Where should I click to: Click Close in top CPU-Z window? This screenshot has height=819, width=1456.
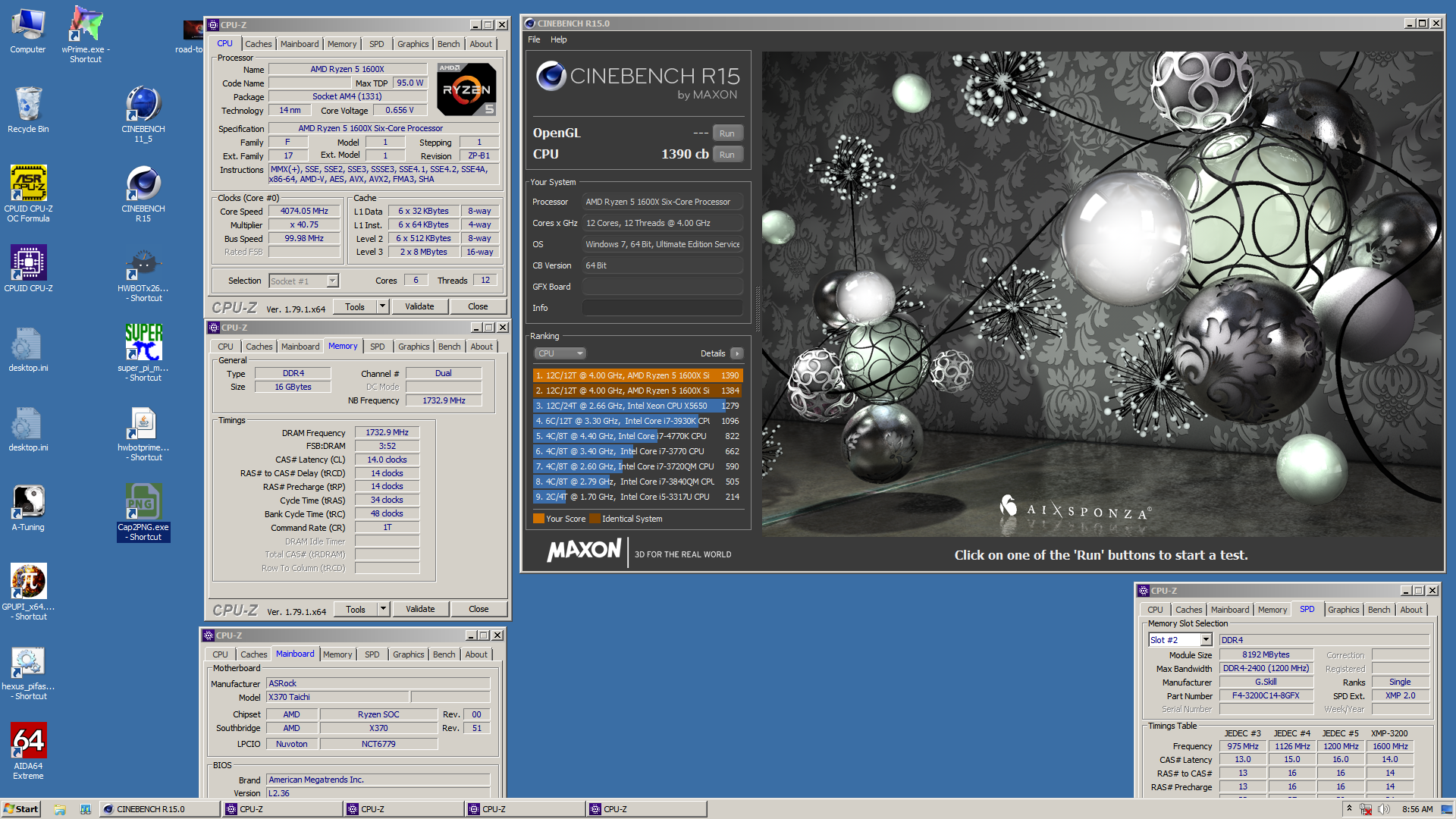(478, 306)
